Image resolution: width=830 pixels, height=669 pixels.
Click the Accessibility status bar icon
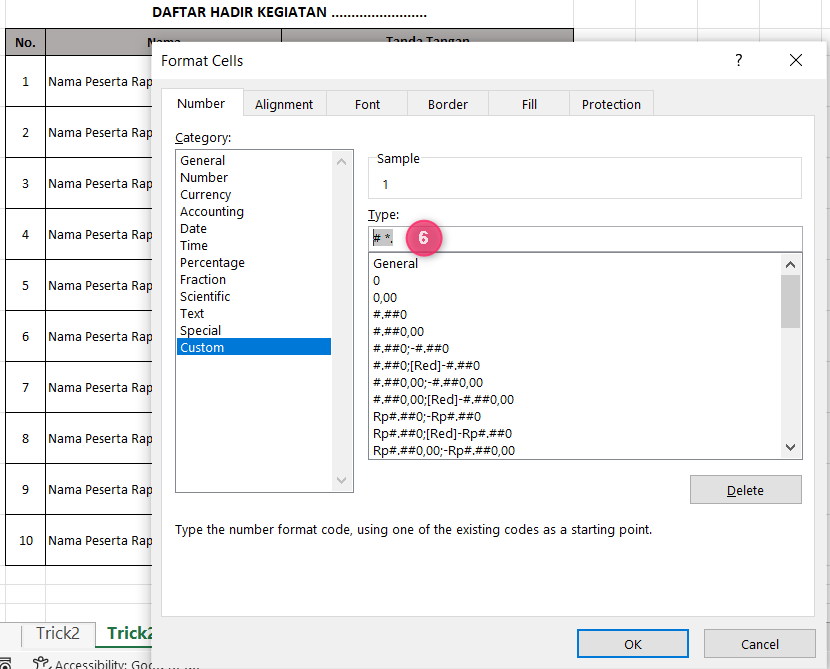pyautogui.click(x=41, y=663)
